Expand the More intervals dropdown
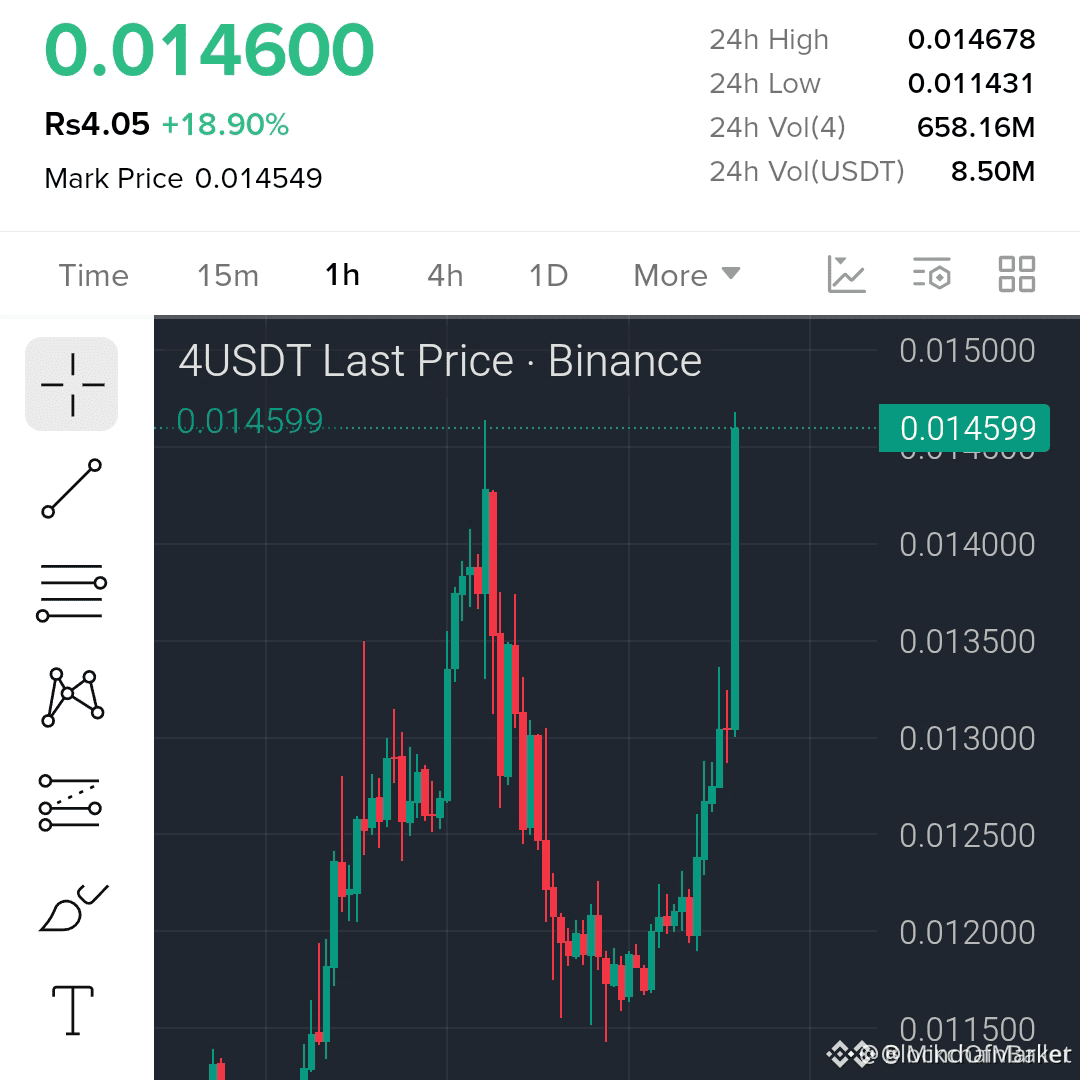 point(687,276)
